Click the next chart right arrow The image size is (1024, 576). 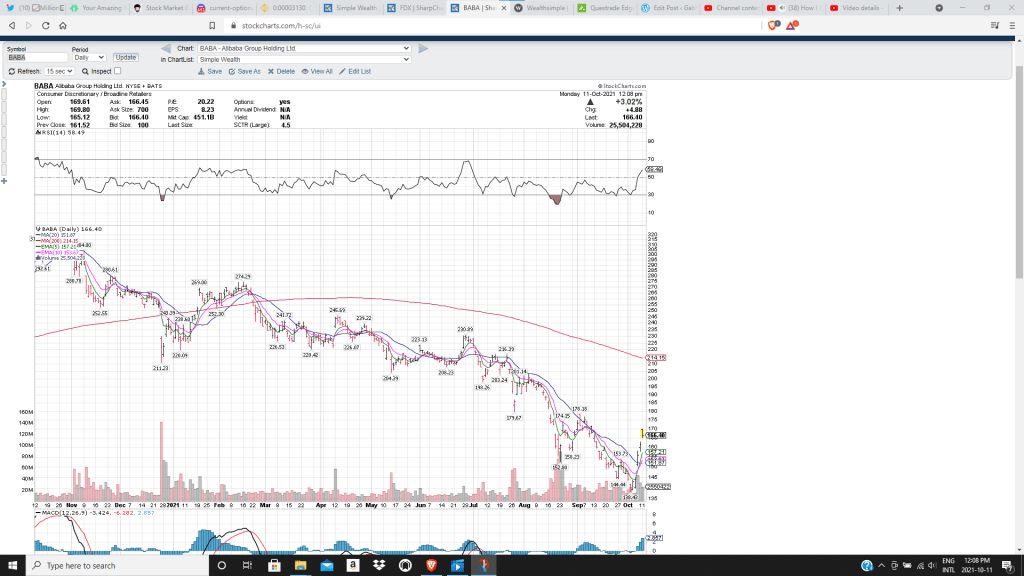click(423, 48)
